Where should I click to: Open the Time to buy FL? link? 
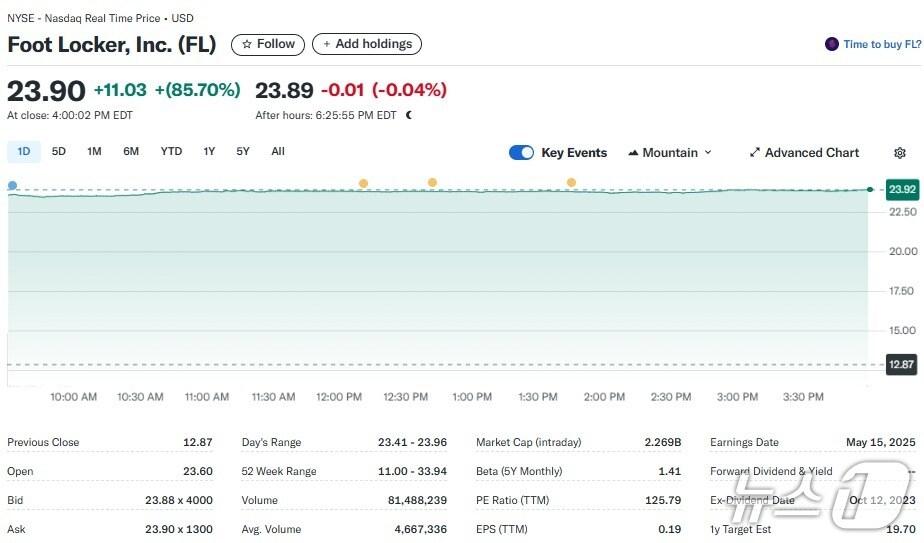click(882, 44)
